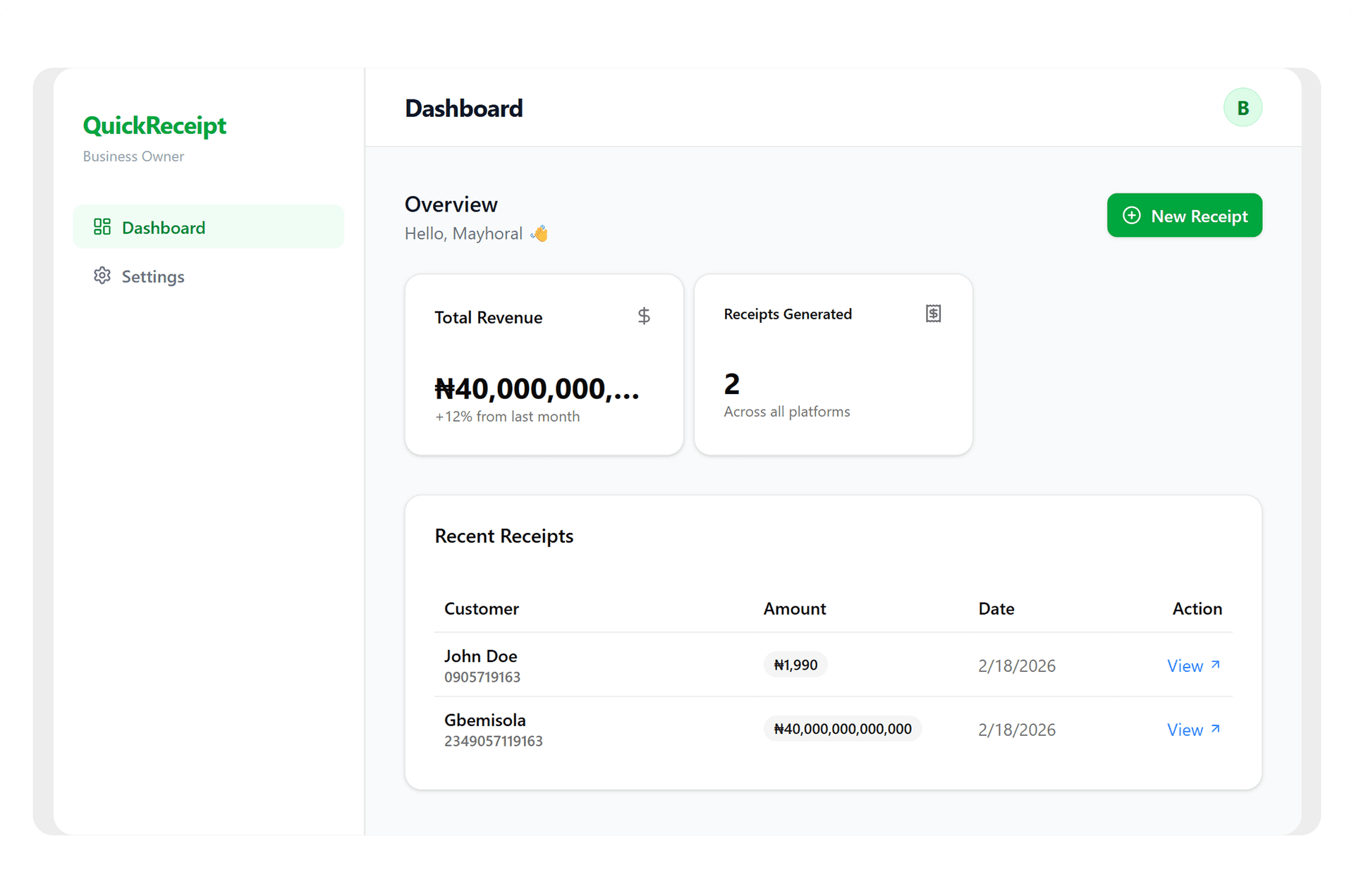Click the ₦40,000,000,000,000 amount badge
1354x896 pixels.
pos(842,729)
